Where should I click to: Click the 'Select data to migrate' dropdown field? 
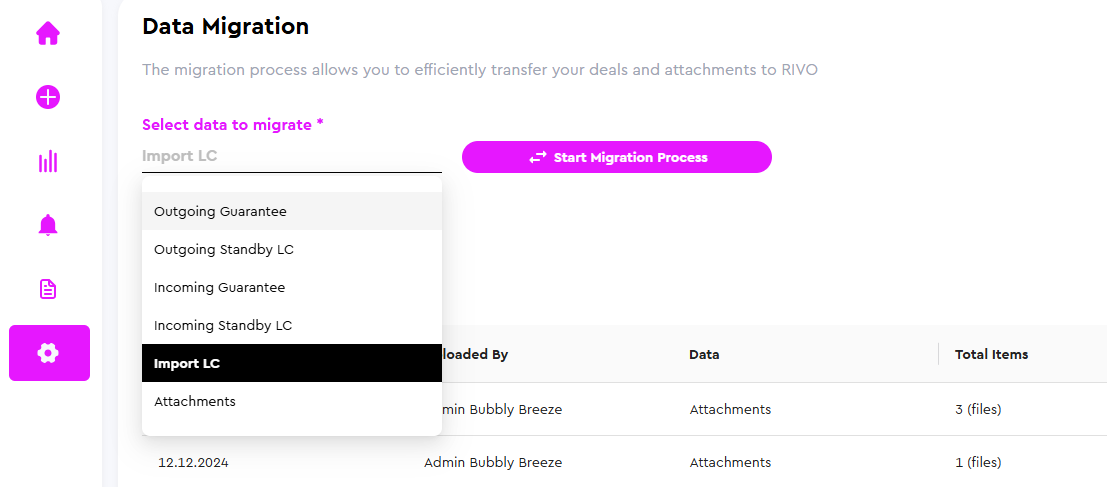pyautogui.click(x=291, y=156)
